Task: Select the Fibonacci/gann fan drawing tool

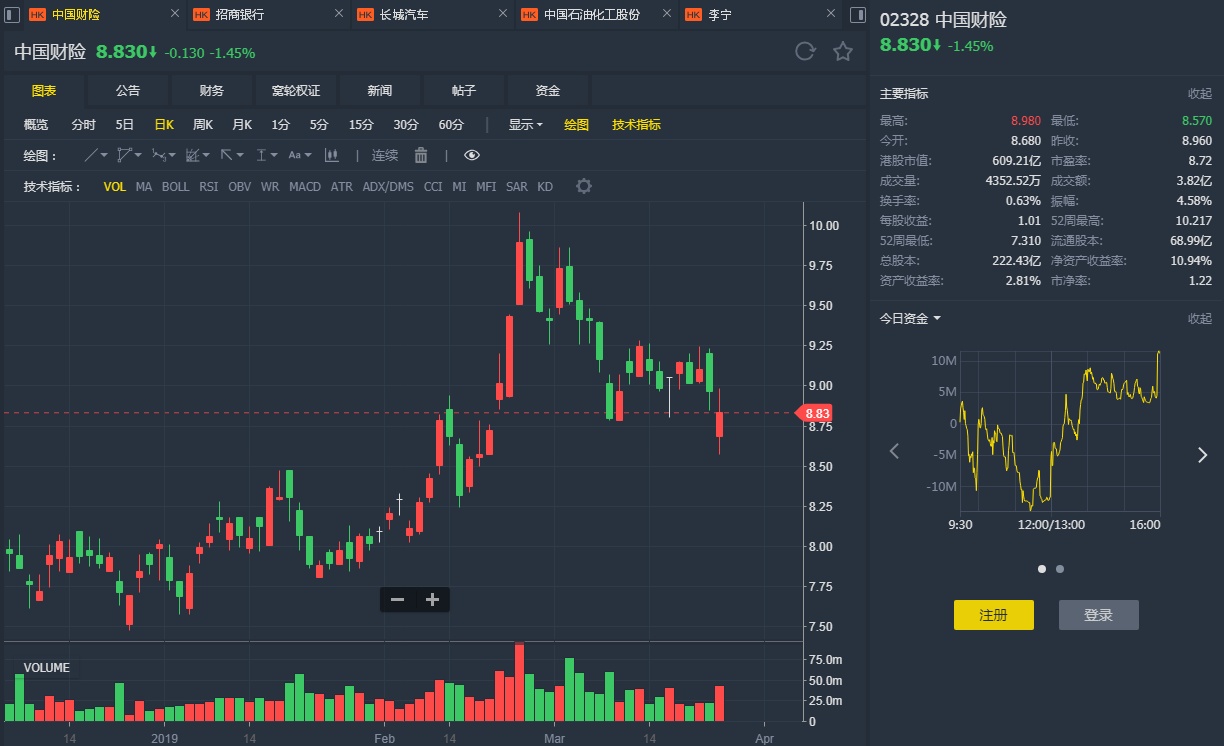Action: tap(193, 155)
